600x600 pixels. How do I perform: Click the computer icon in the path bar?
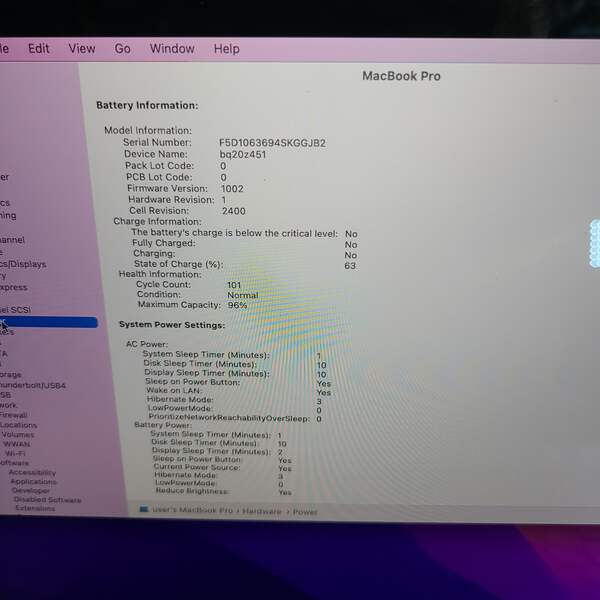point(143,509)
